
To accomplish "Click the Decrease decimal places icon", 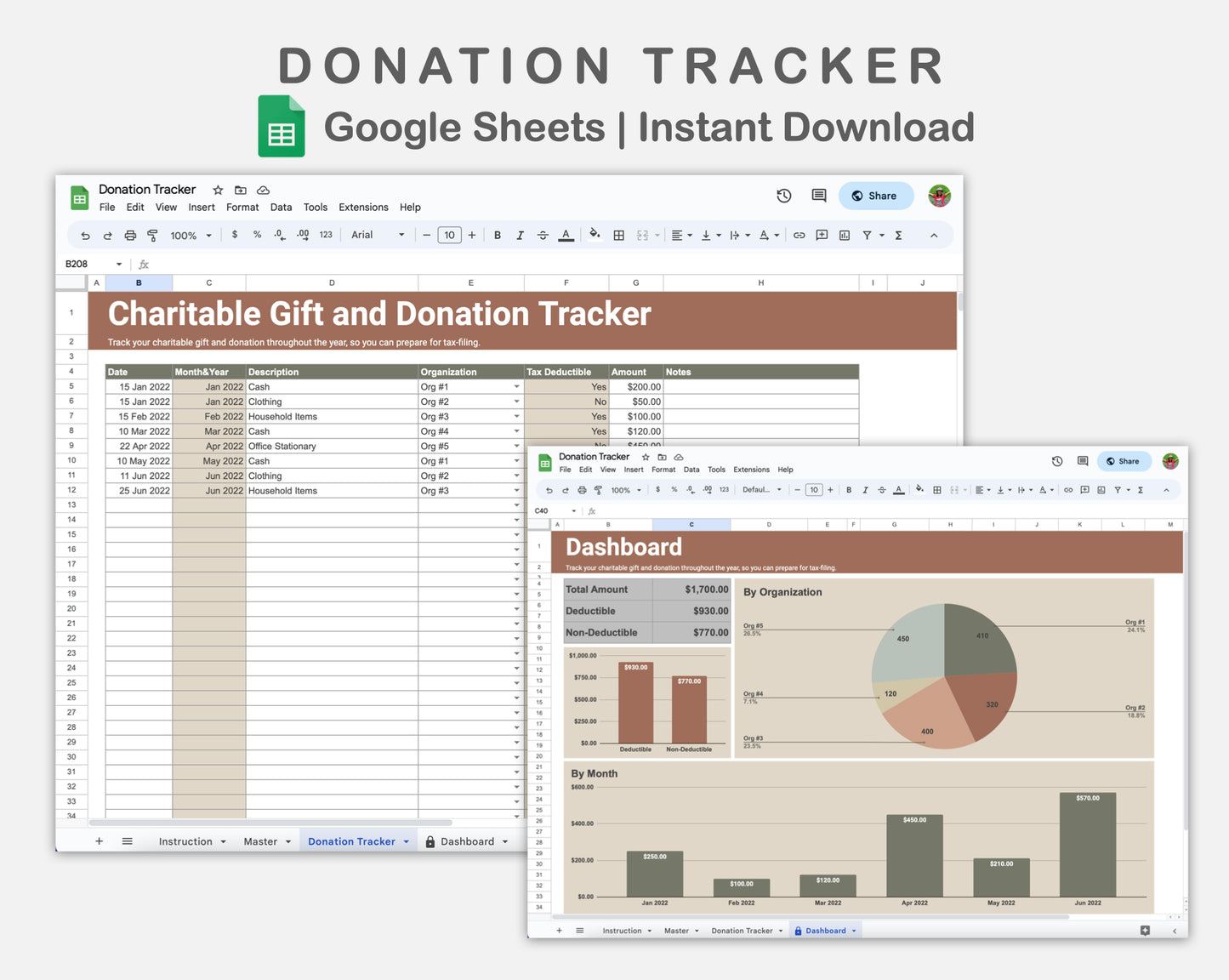I will coord(280,235).
